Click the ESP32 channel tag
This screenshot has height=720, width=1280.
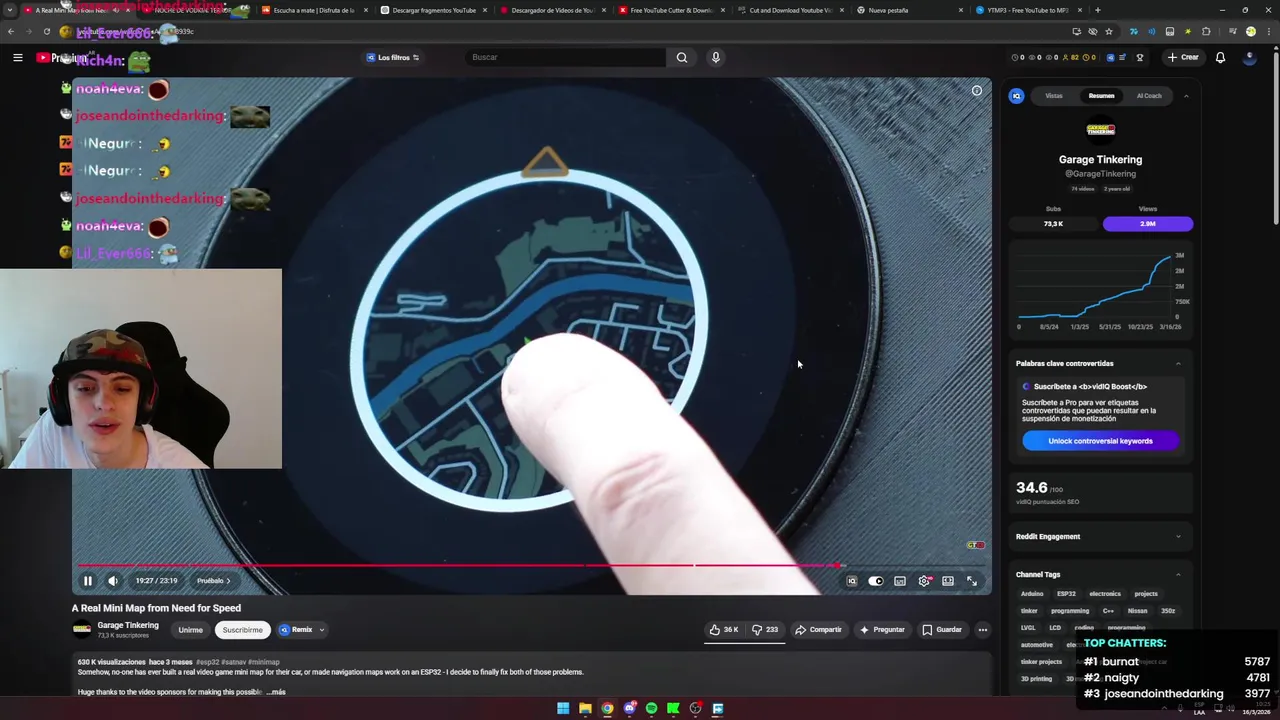click(1066, 594)
